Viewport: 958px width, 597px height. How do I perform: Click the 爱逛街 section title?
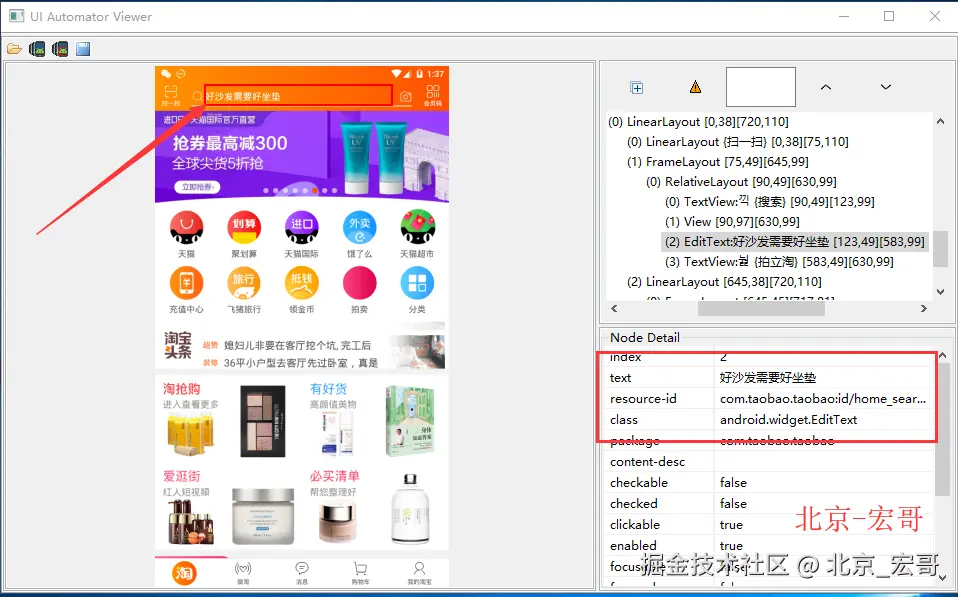181,476
